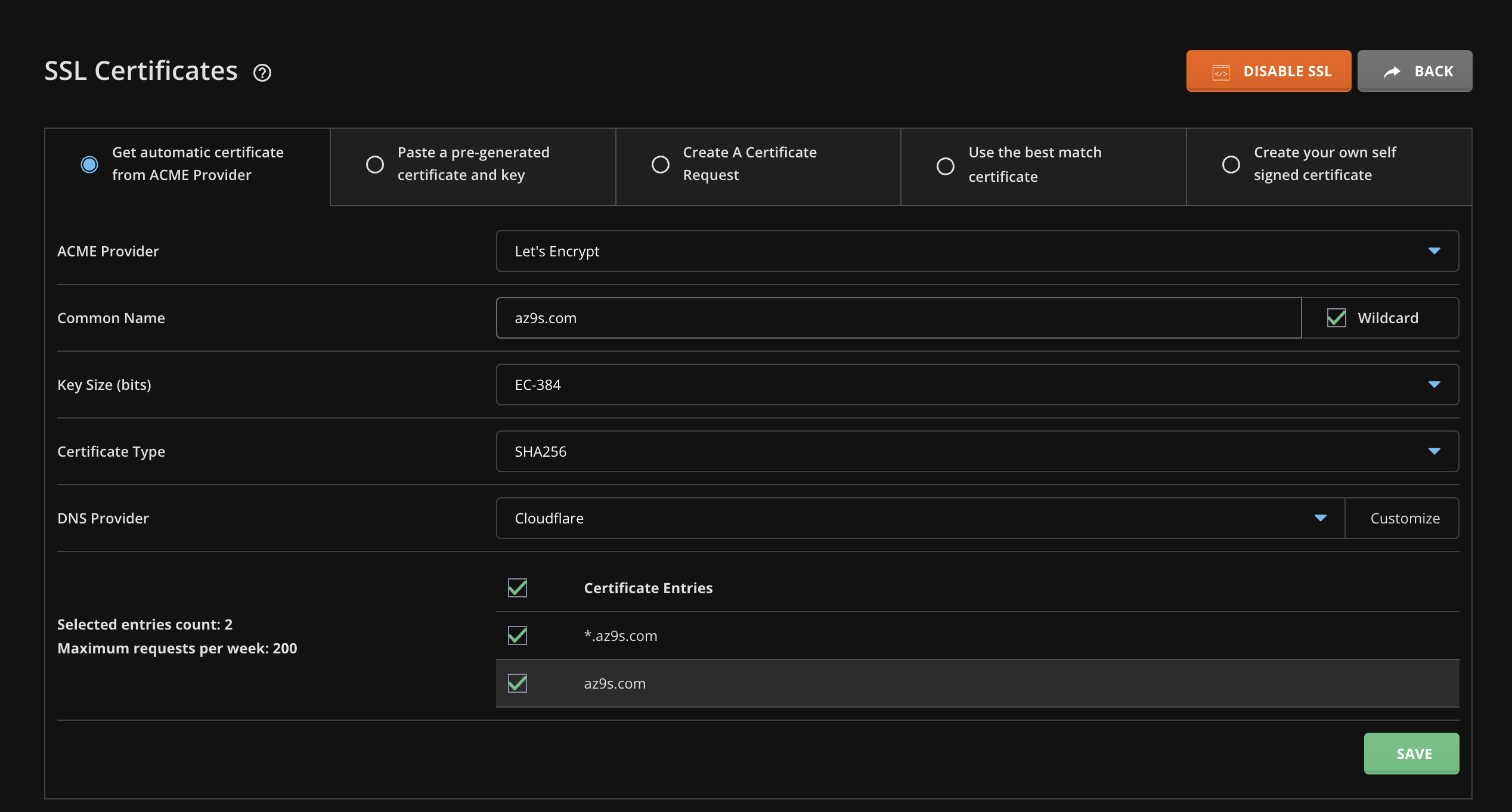Open the ACME Provider dropdown showing Let's Encrypt
Viewport: 1512px width, 812px height.
coord(977,251)
